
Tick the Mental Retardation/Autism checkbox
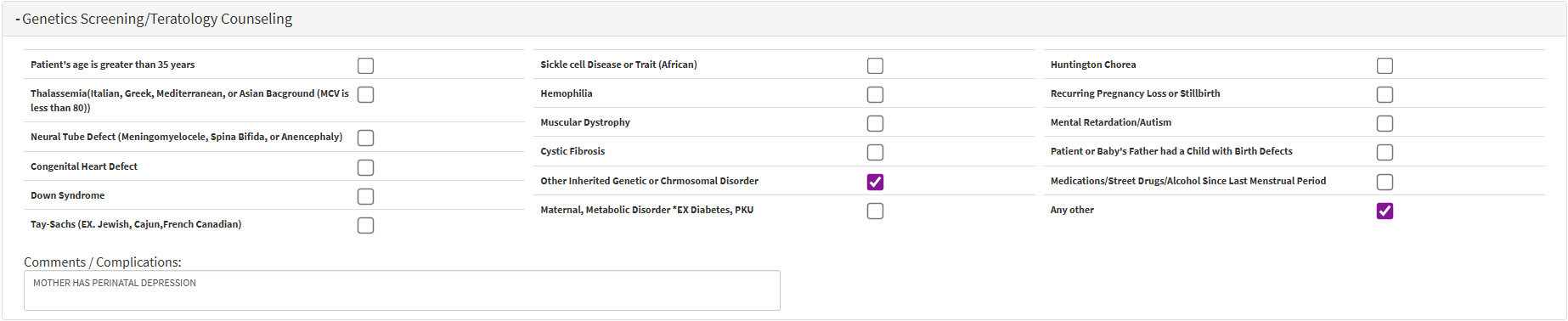pos(1385,123)
